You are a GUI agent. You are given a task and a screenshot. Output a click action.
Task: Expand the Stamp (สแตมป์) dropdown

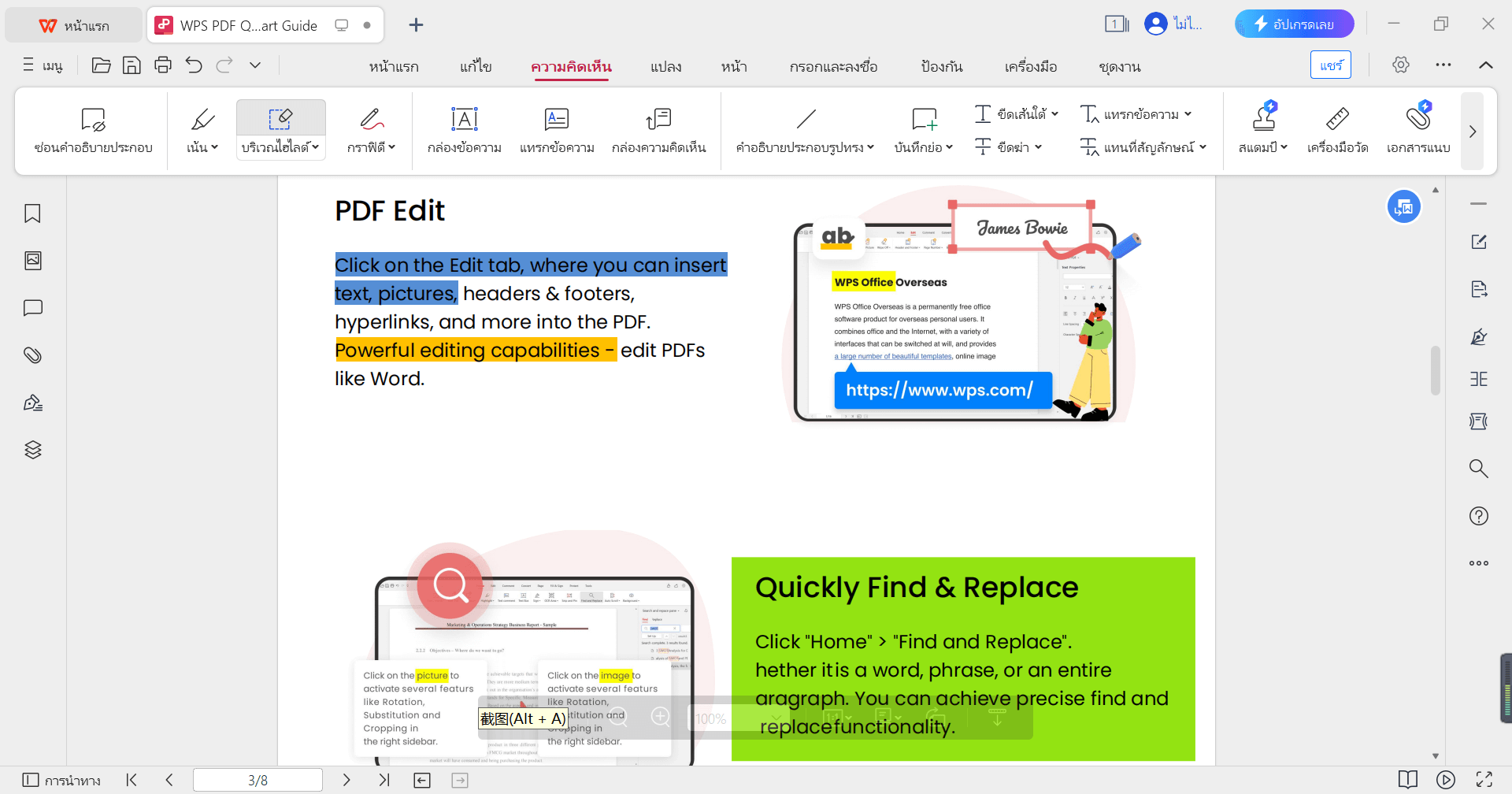(1284, 147)
